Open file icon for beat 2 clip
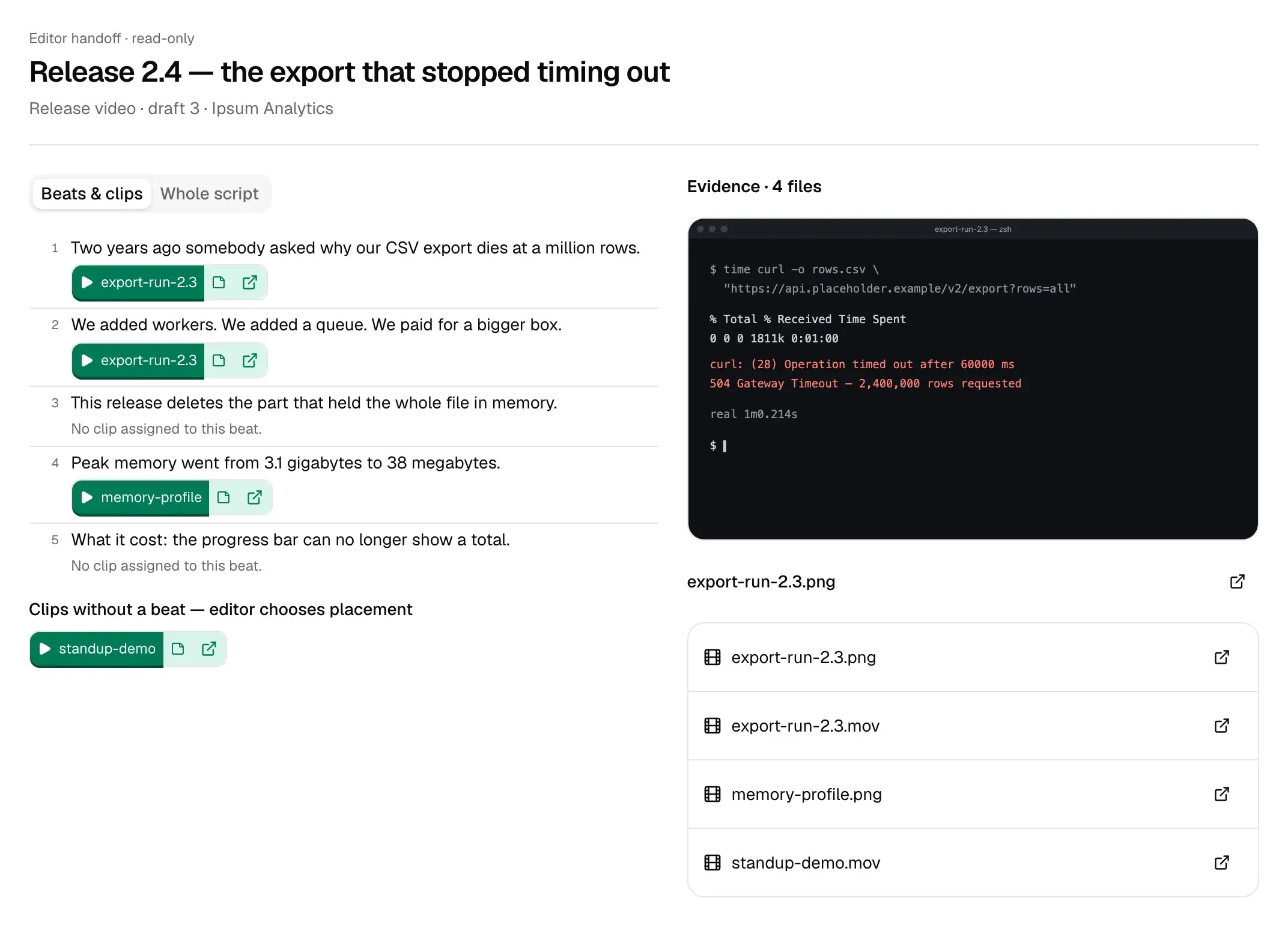Screen dimensions: 1288x925 219,360
